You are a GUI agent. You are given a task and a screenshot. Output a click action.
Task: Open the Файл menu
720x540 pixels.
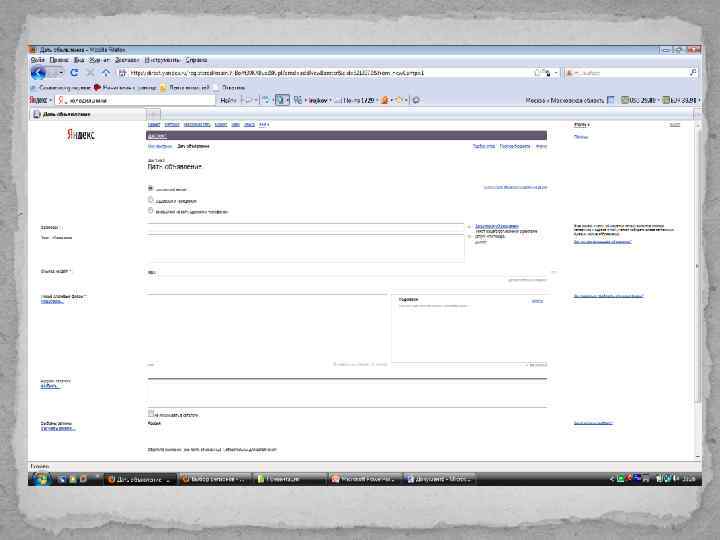click(x=38, y=60)
